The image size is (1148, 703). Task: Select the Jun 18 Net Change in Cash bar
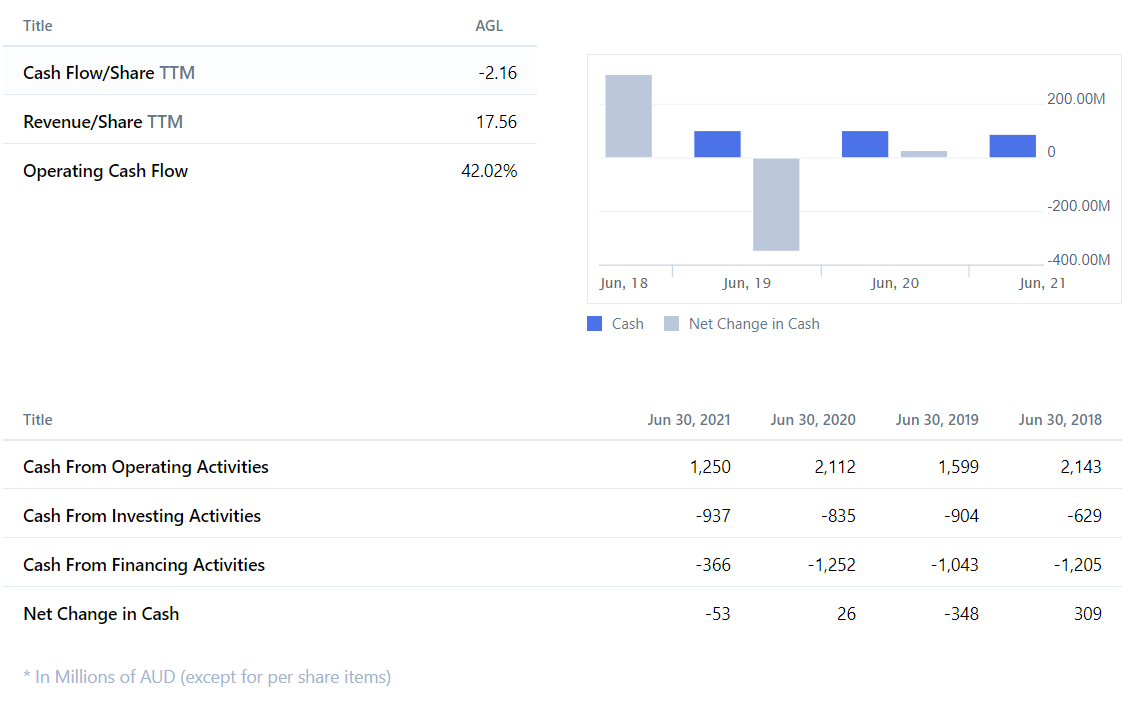[x=628, y=116]
